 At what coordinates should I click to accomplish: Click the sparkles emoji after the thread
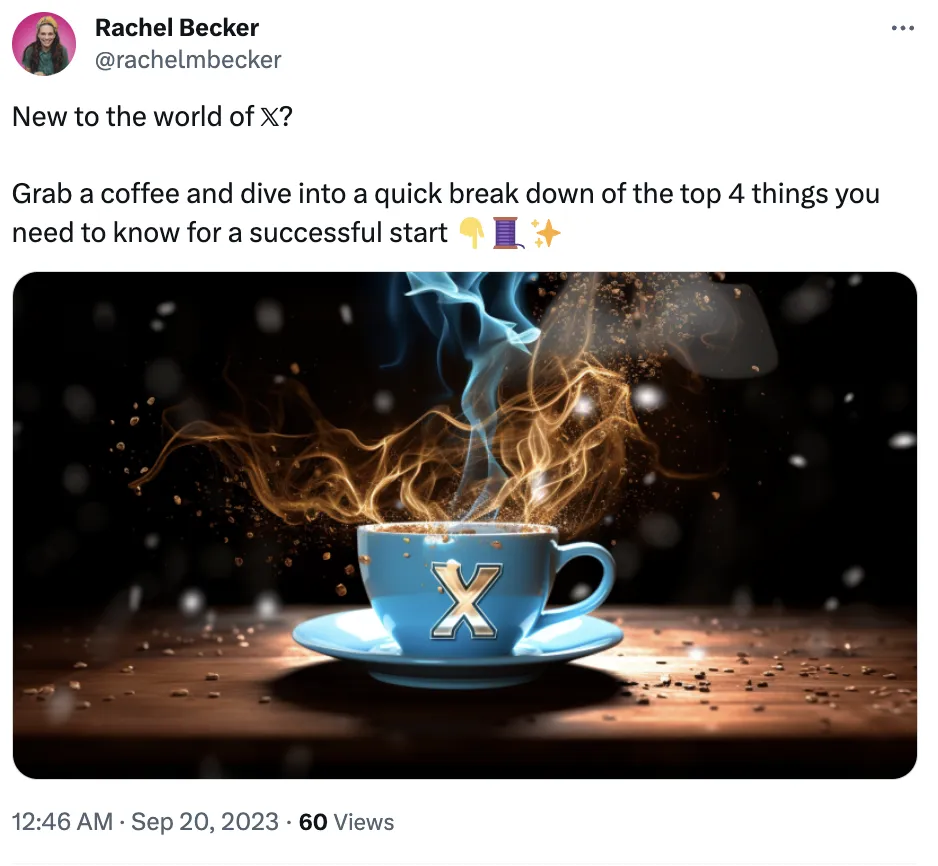pos(545,233)
